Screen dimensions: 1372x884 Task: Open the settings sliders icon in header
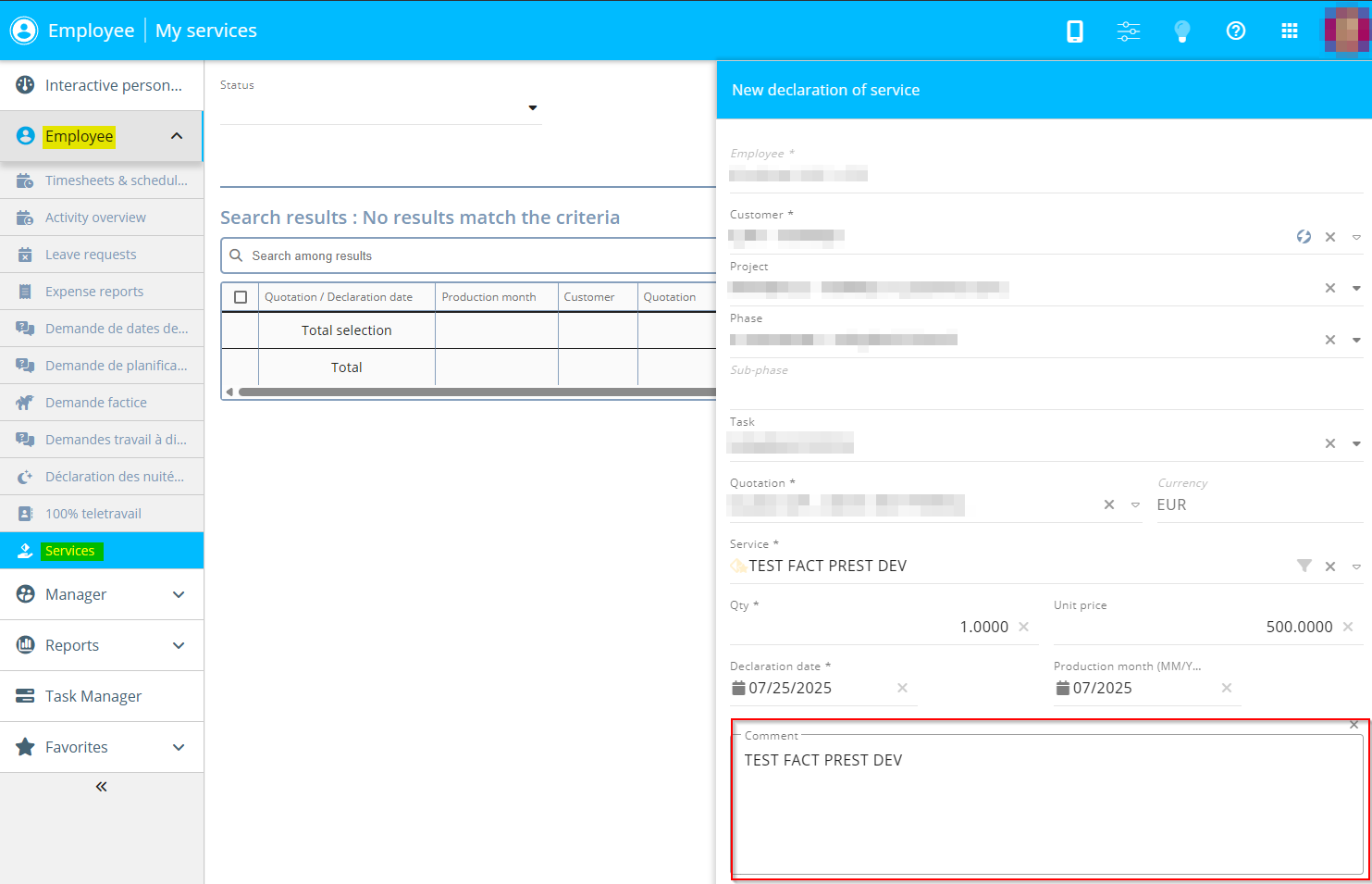pos(1128,31)
